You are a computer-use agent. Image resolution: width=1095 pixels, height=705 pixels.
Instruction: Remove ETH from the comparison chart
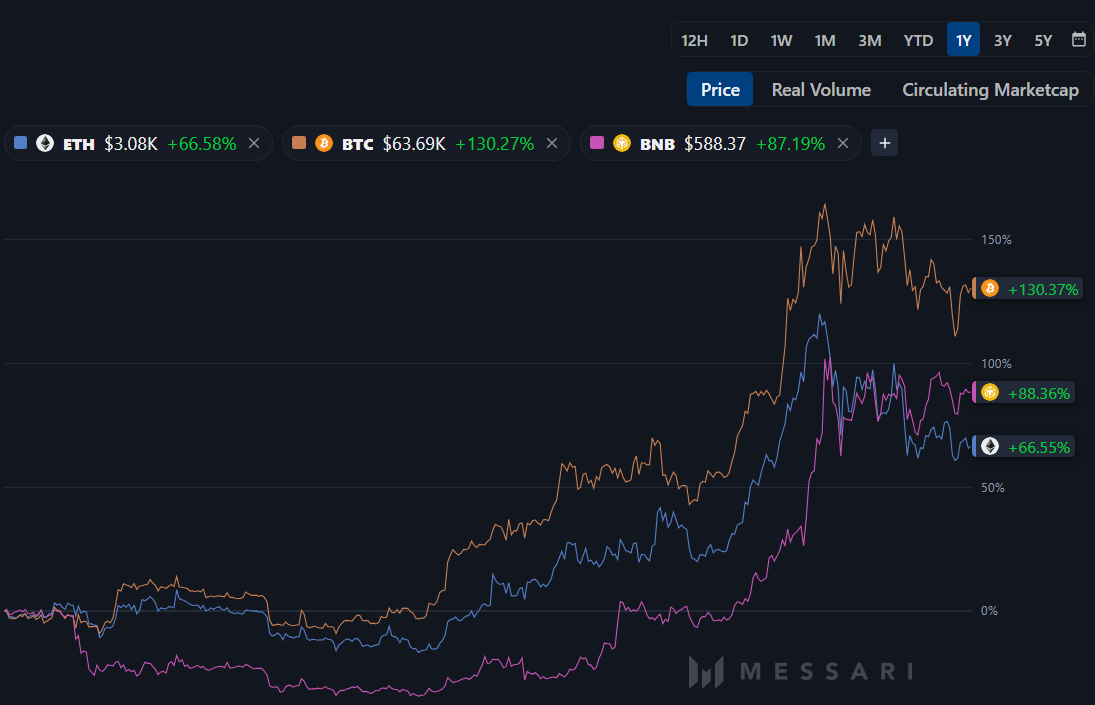[253, 143]
